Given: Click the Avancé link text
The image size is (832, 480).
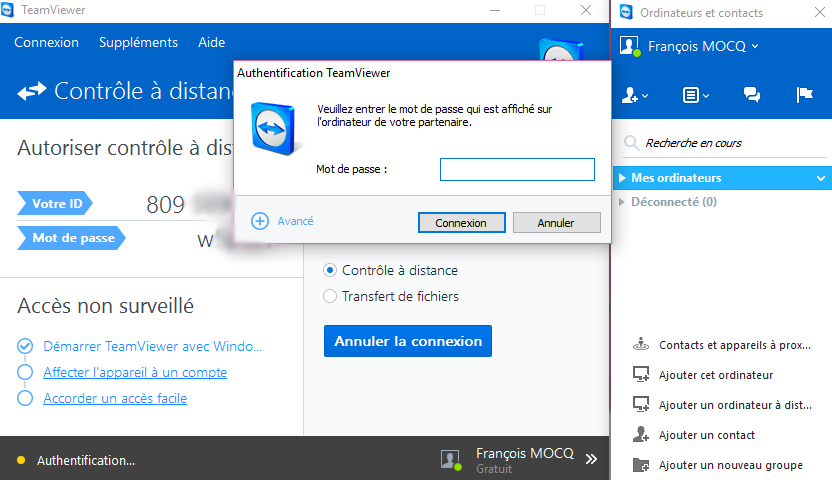Looking at the screenshot, I should pos(296,221).
